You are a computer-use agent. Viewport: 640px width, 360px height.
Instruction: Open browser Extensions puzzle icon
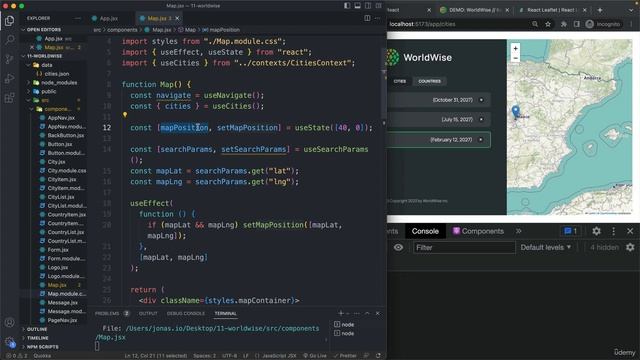coord(564,24)
